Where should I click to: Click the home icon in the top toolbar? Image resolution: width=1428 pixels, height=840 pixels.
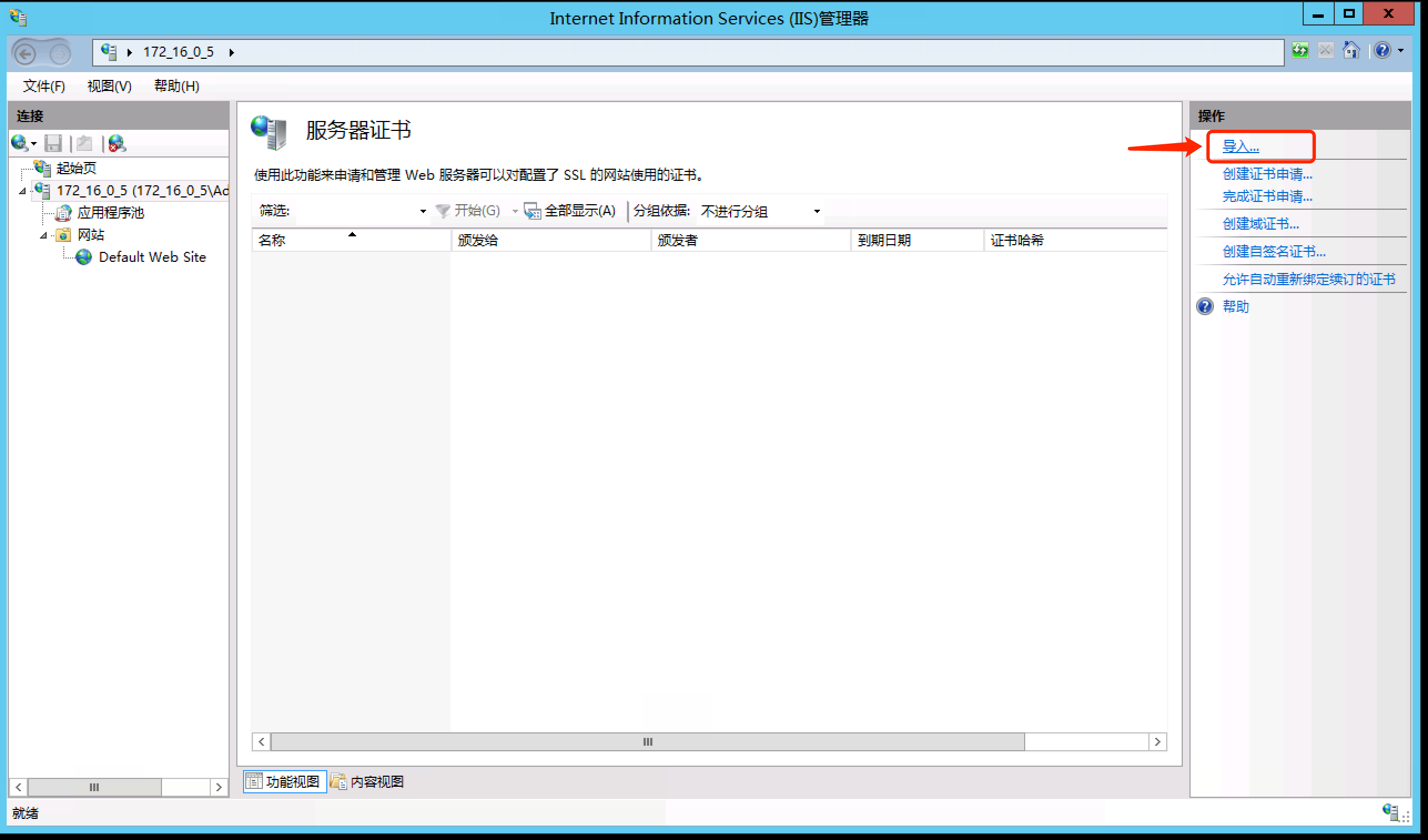pos(1351,51)
